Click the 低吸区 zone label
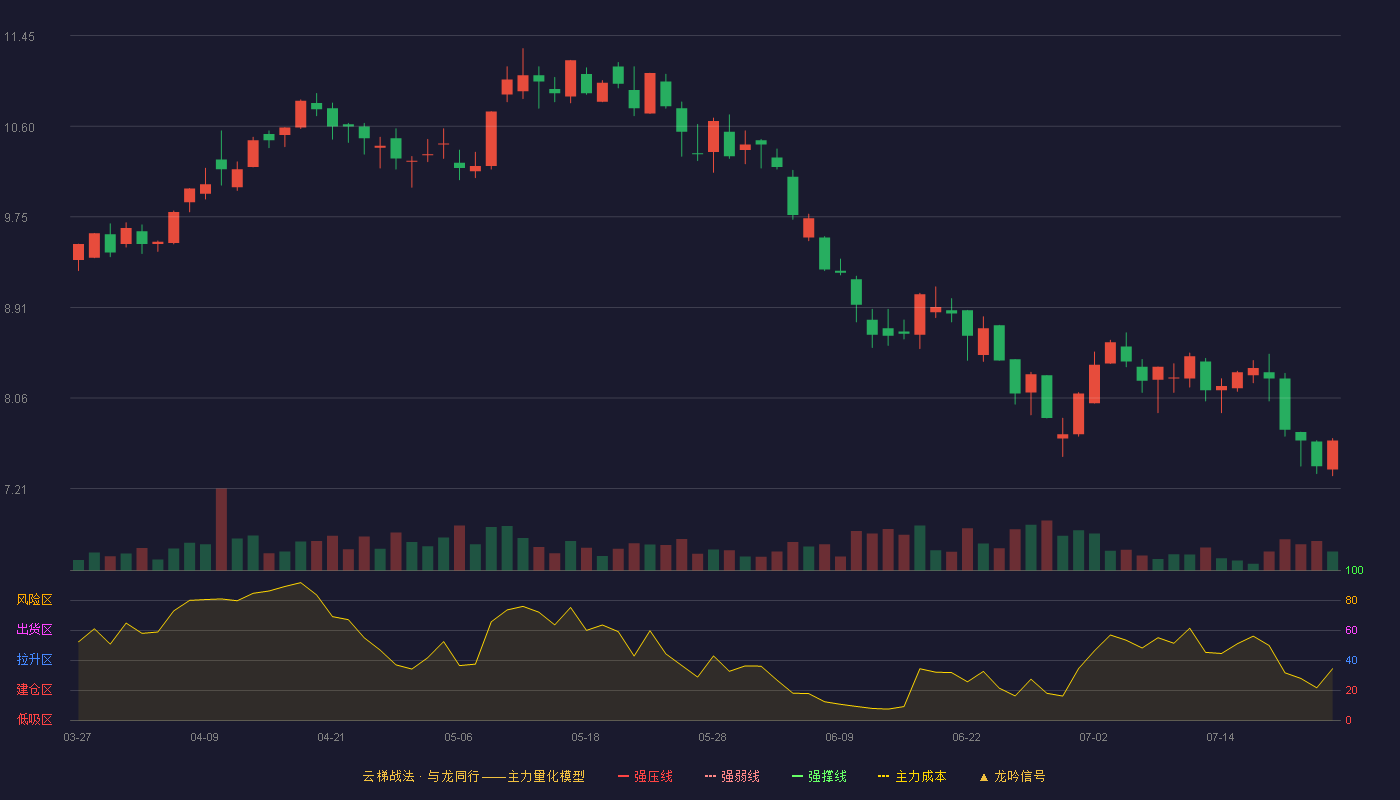The image size is (1400, 800). (34, 720)
